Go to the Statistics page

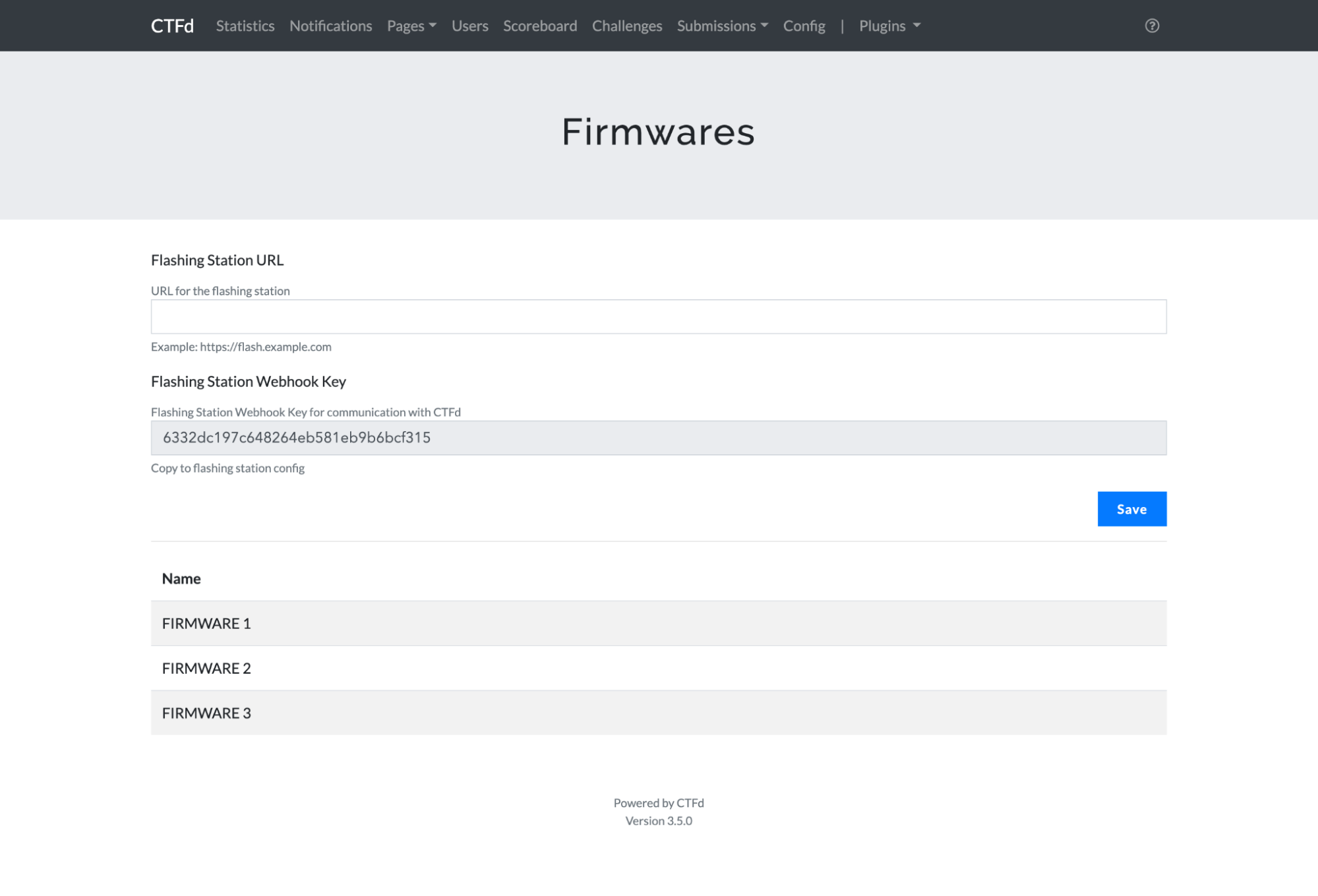(x=245, y=26)
